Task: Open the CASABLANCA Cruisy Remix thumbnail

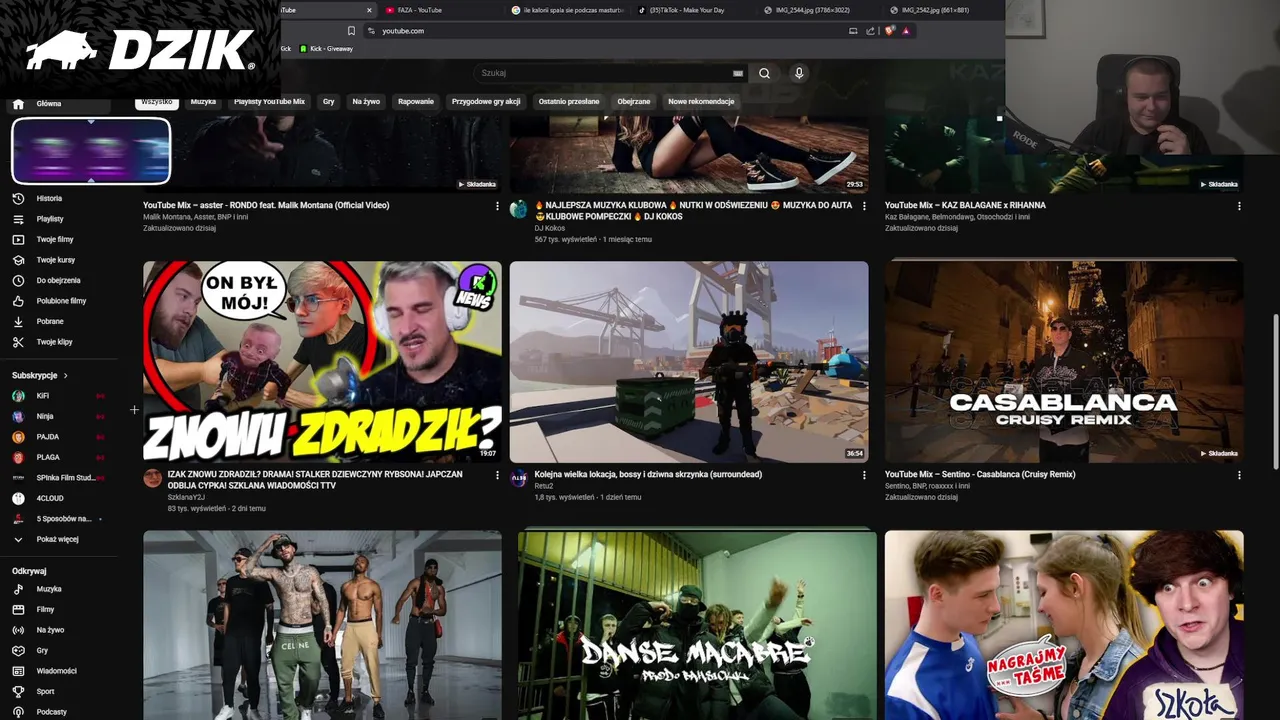Action: pos(1064,362)
